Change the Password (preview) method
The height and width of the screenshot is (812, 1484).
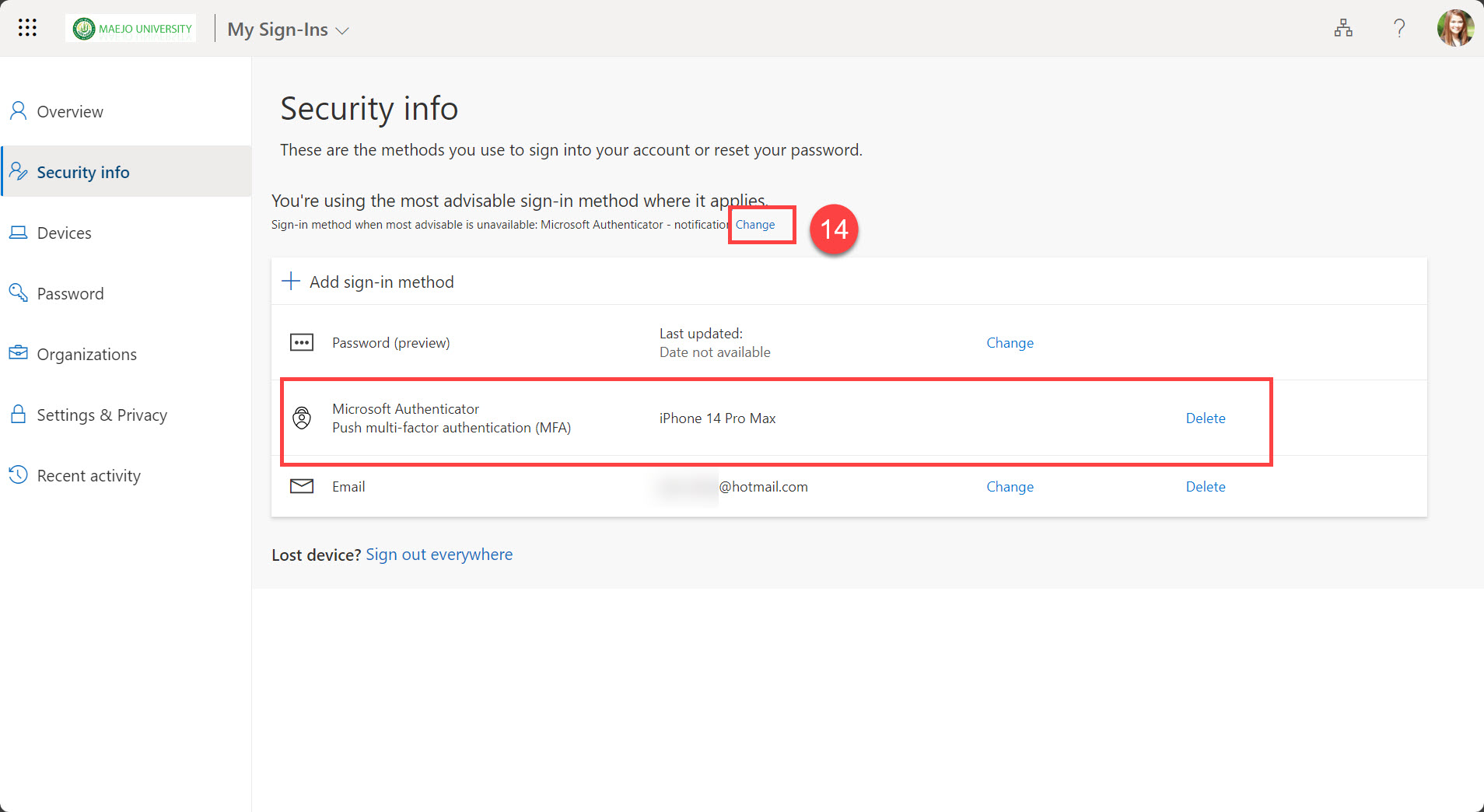(1010, 343)
